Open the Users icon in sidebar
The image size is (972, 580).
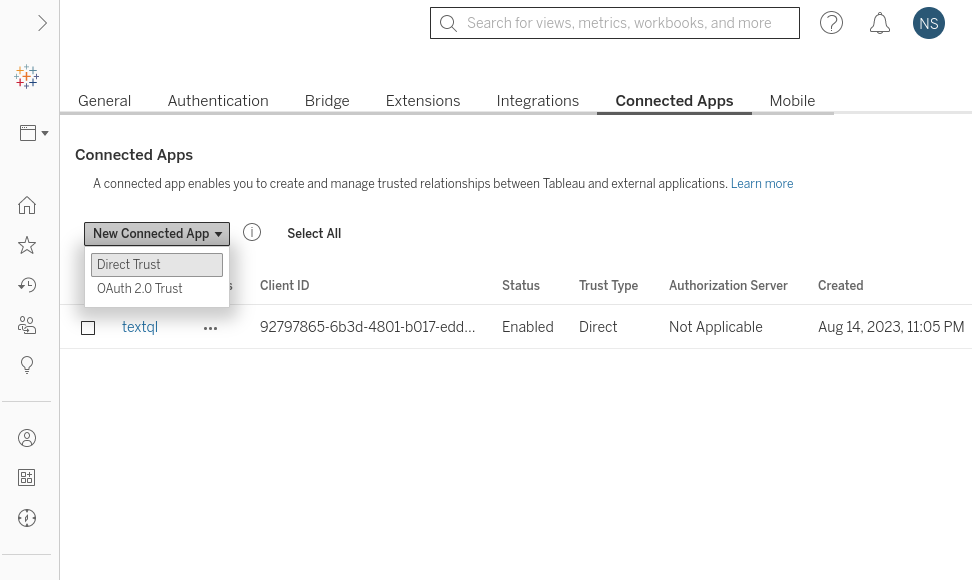(x=27, y=438)
